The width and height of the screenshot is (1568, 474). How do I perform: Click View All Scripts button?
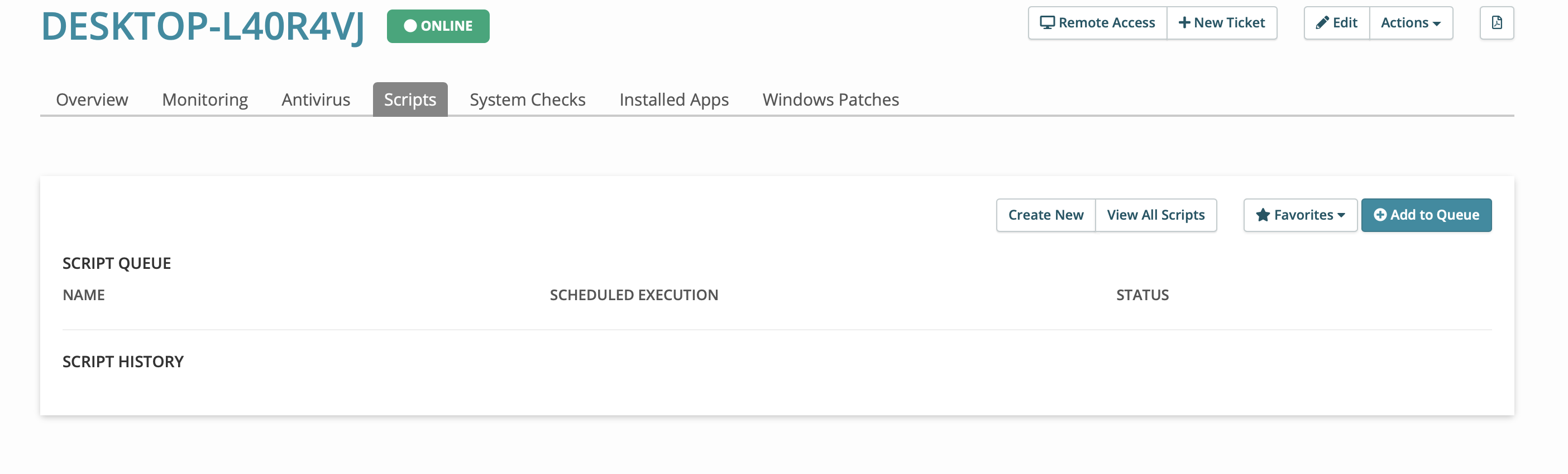point(1155,215)
